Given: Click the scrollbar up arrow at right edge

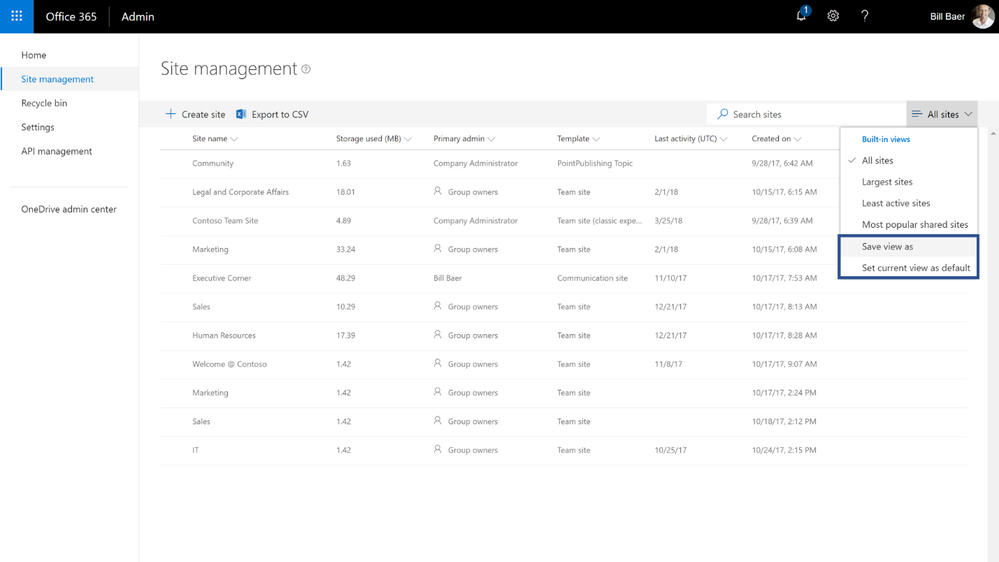Looking at the screenshot, I should click(x=993, y=133).
